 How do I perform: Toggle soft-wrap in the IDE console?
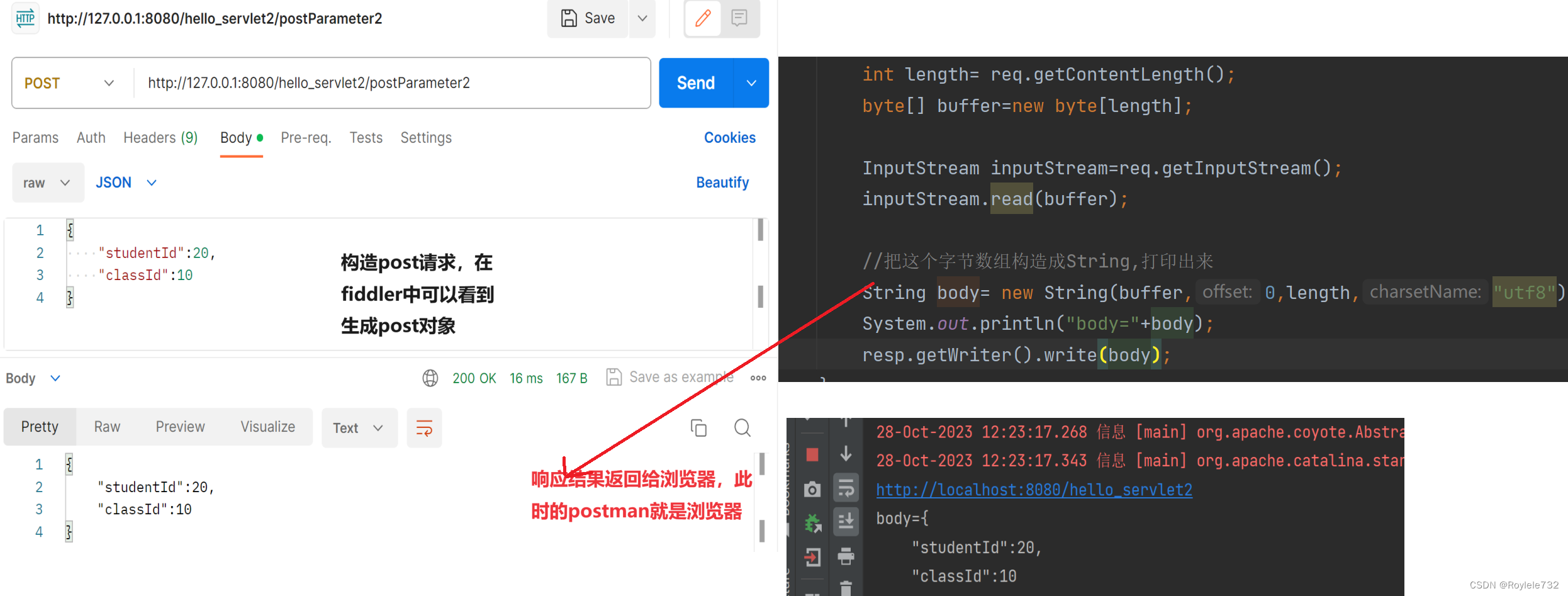pyautogui.click(x=846, y=487)
